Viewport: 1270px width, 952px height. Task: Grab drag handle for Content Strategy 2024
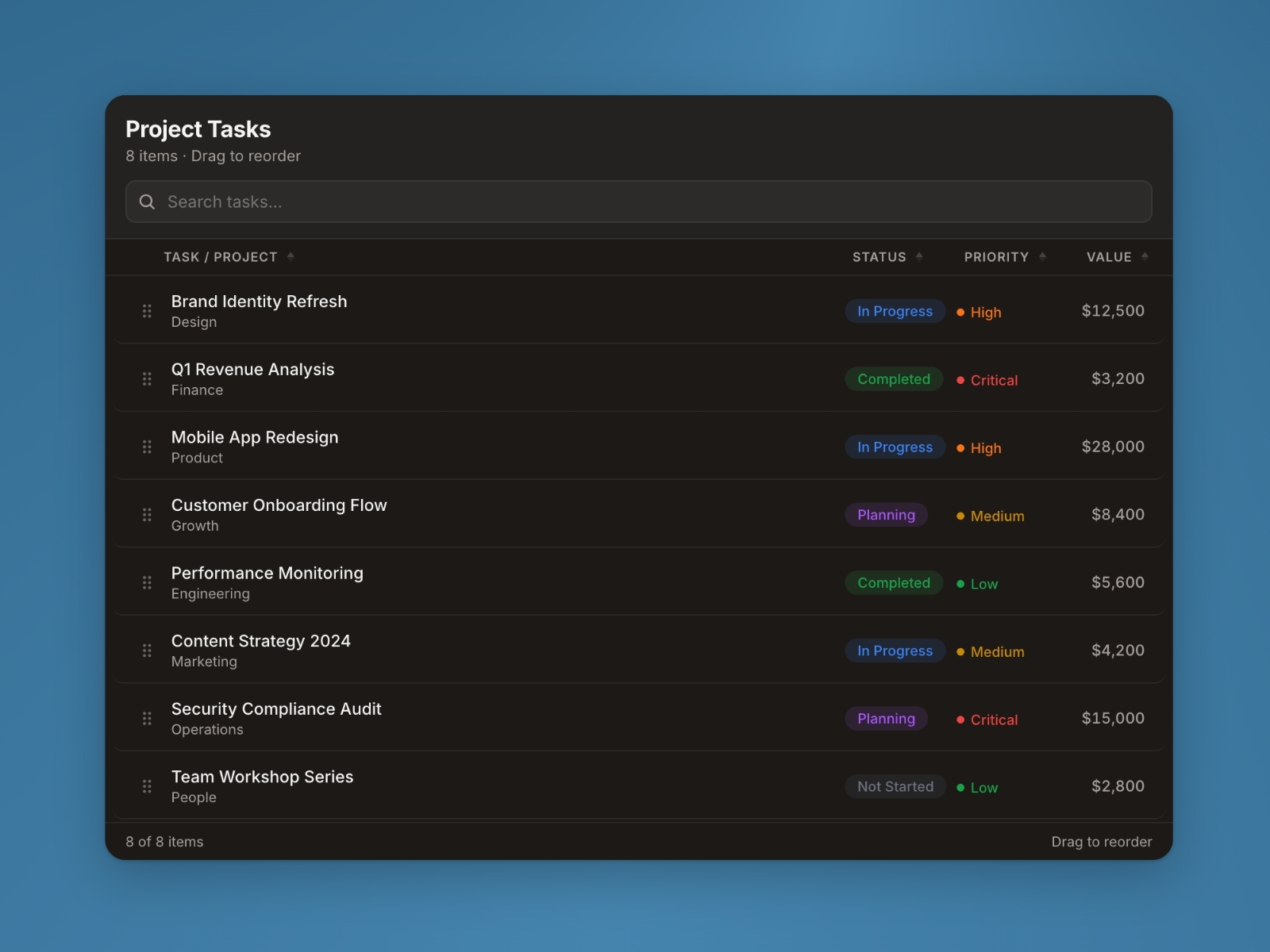tap(147, 651)
